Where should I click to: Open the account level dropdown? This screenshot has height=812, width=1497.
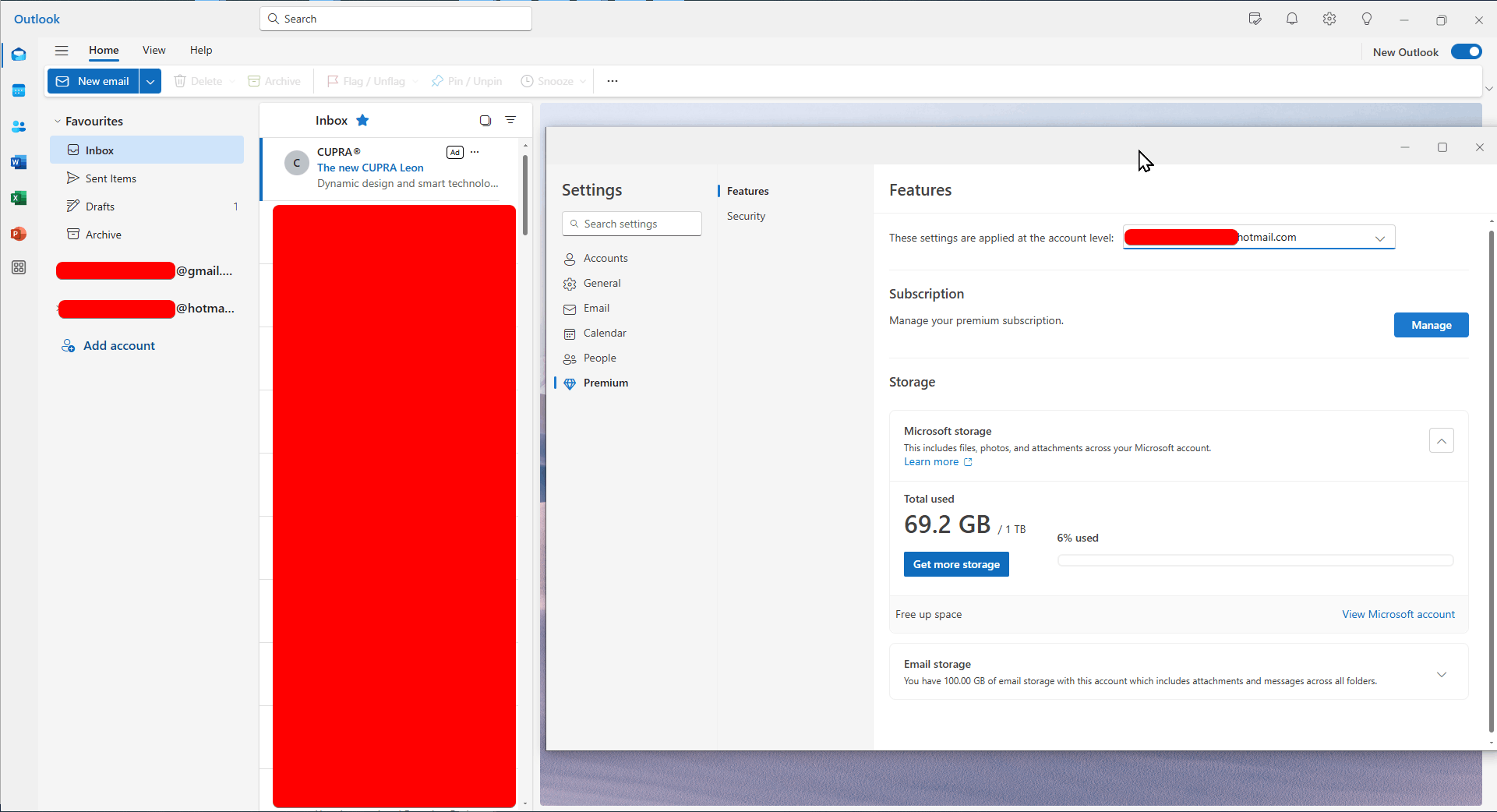point(1259,237)
